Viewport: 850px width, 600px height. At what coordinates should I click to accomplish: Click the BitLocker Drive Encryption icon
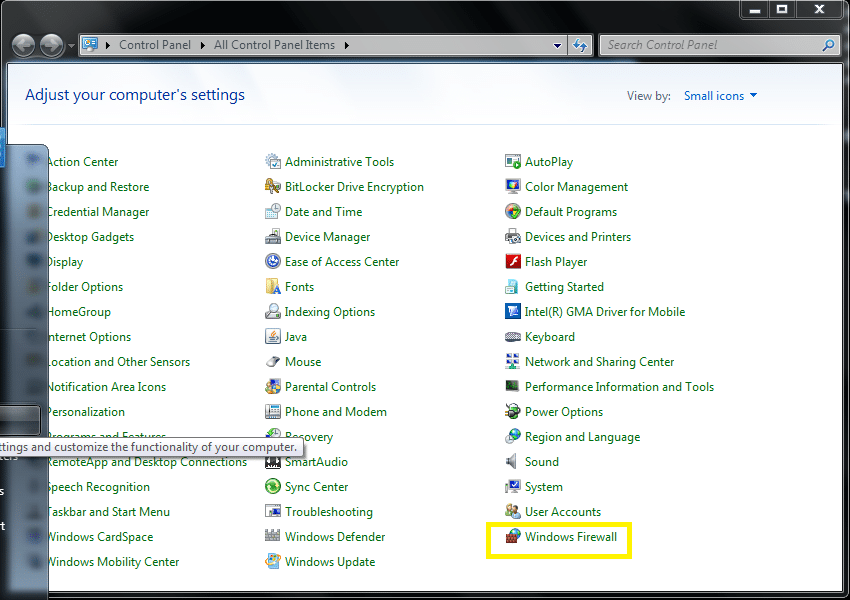coord(273,186)
